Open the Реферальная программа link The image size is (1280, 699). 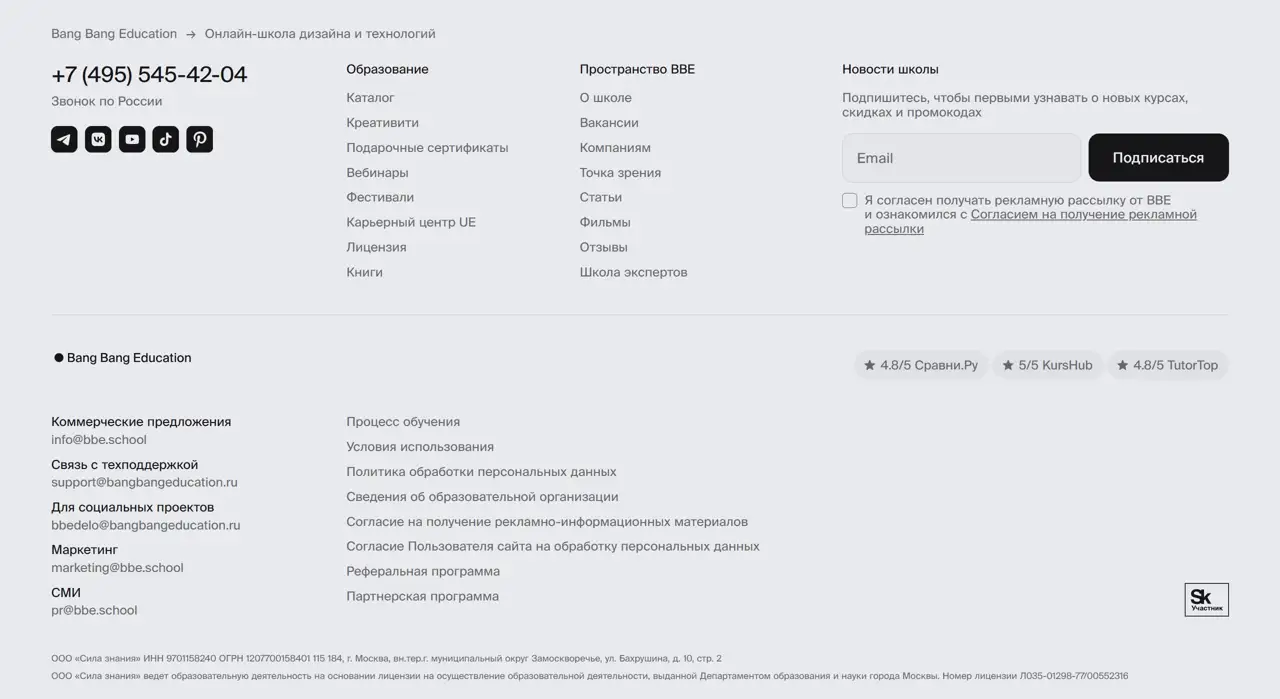tap(423, 572)
